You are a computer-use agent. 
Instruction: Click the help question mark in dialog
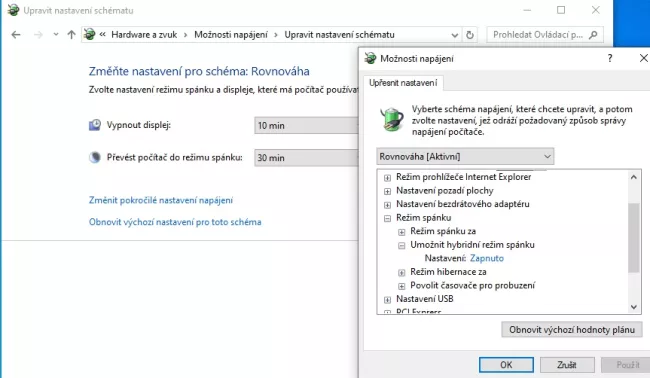coord(610,58)
